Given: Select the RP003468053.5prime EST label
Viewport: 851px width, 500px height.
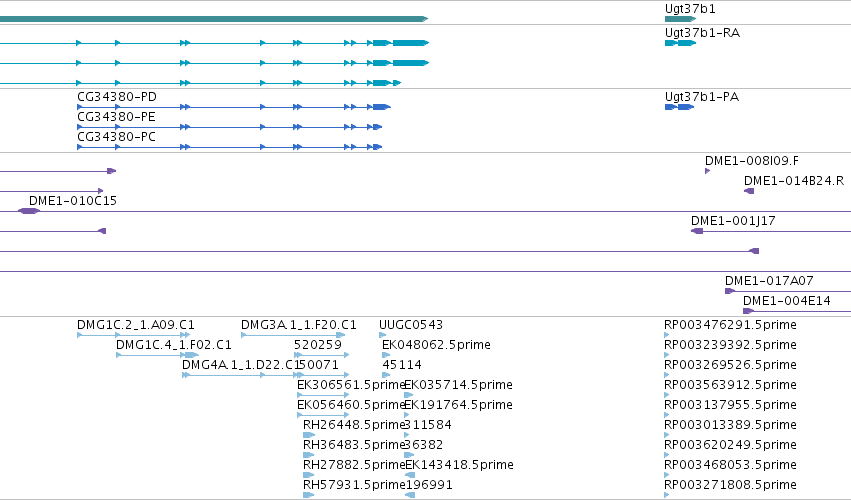Looking at the screenshot, I should [x=731, y=466].
